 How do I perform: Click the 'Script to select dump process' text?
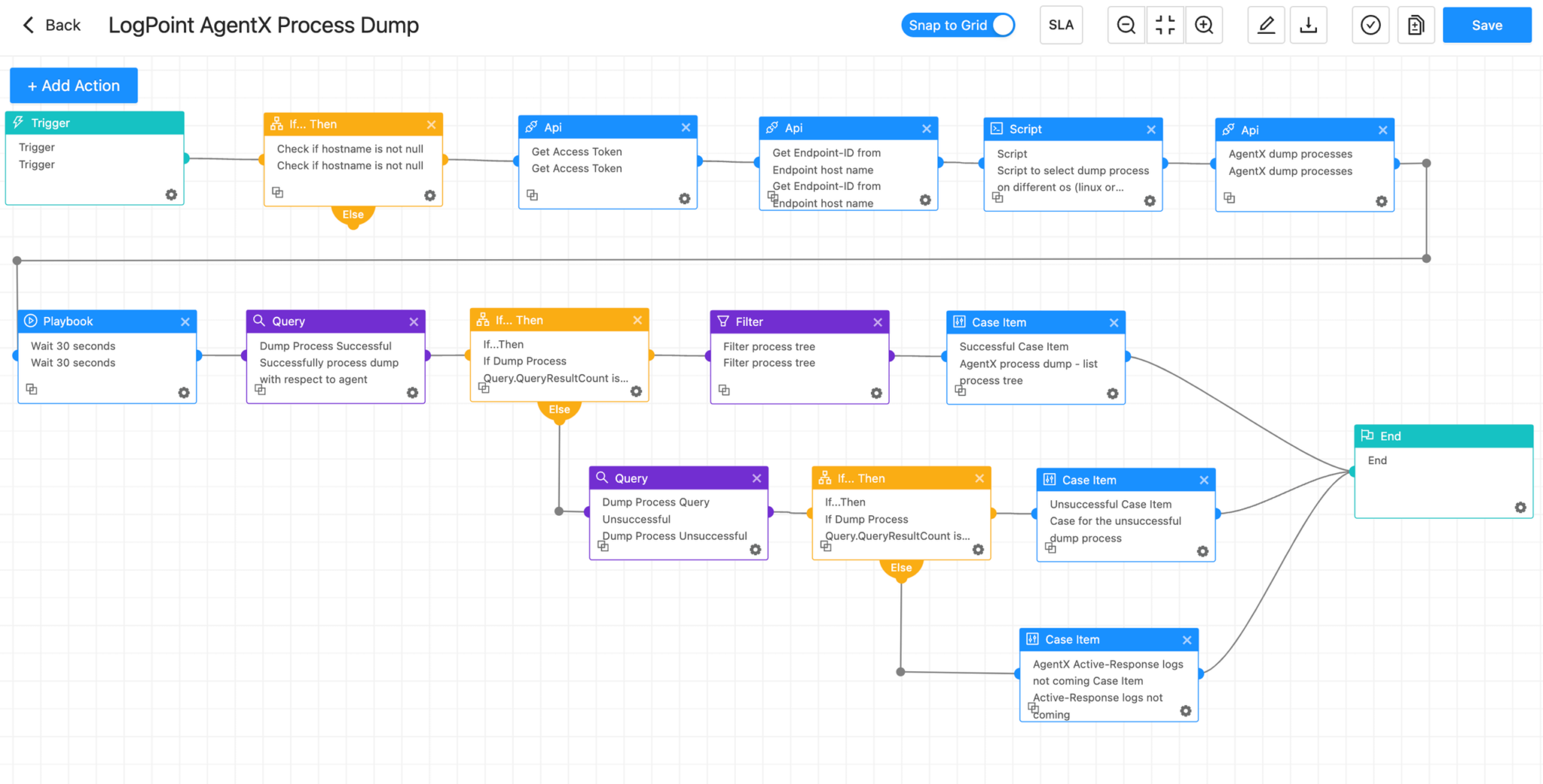coord(1073,171)
